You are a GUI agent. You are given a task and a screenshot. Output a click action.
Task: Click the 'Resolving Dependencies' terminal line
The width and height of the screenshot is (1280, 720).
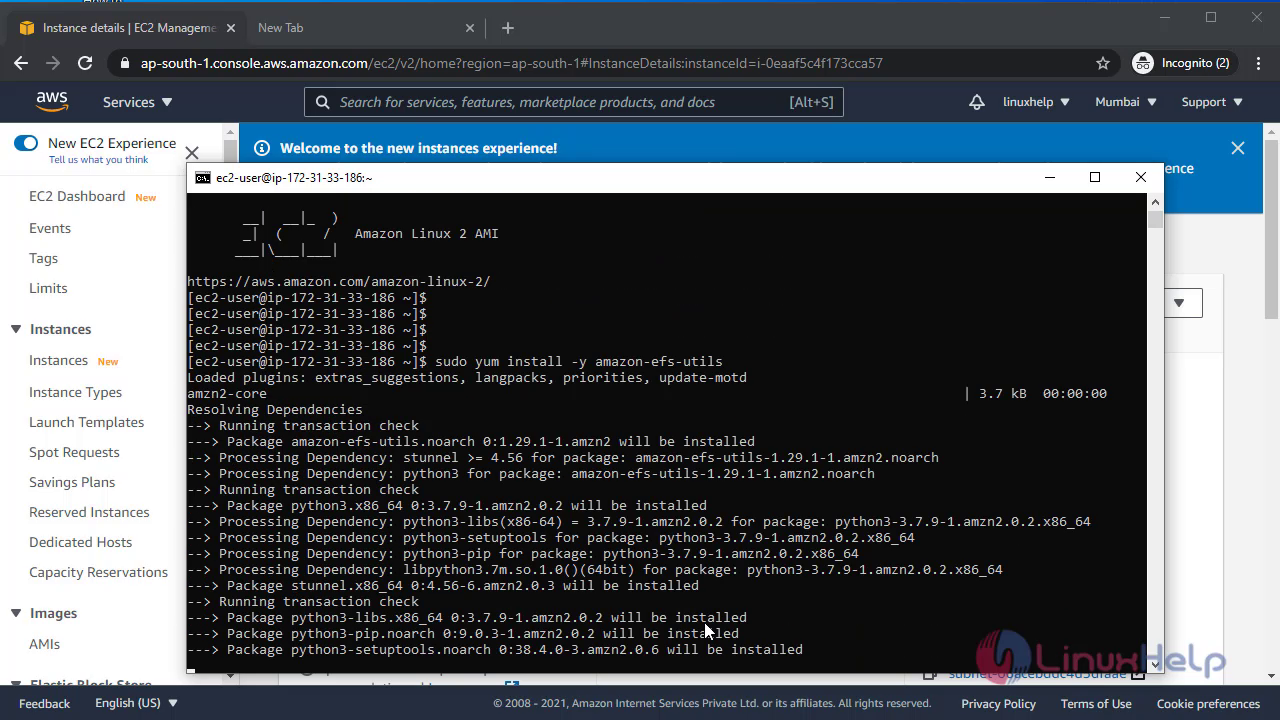coord(274,409)
